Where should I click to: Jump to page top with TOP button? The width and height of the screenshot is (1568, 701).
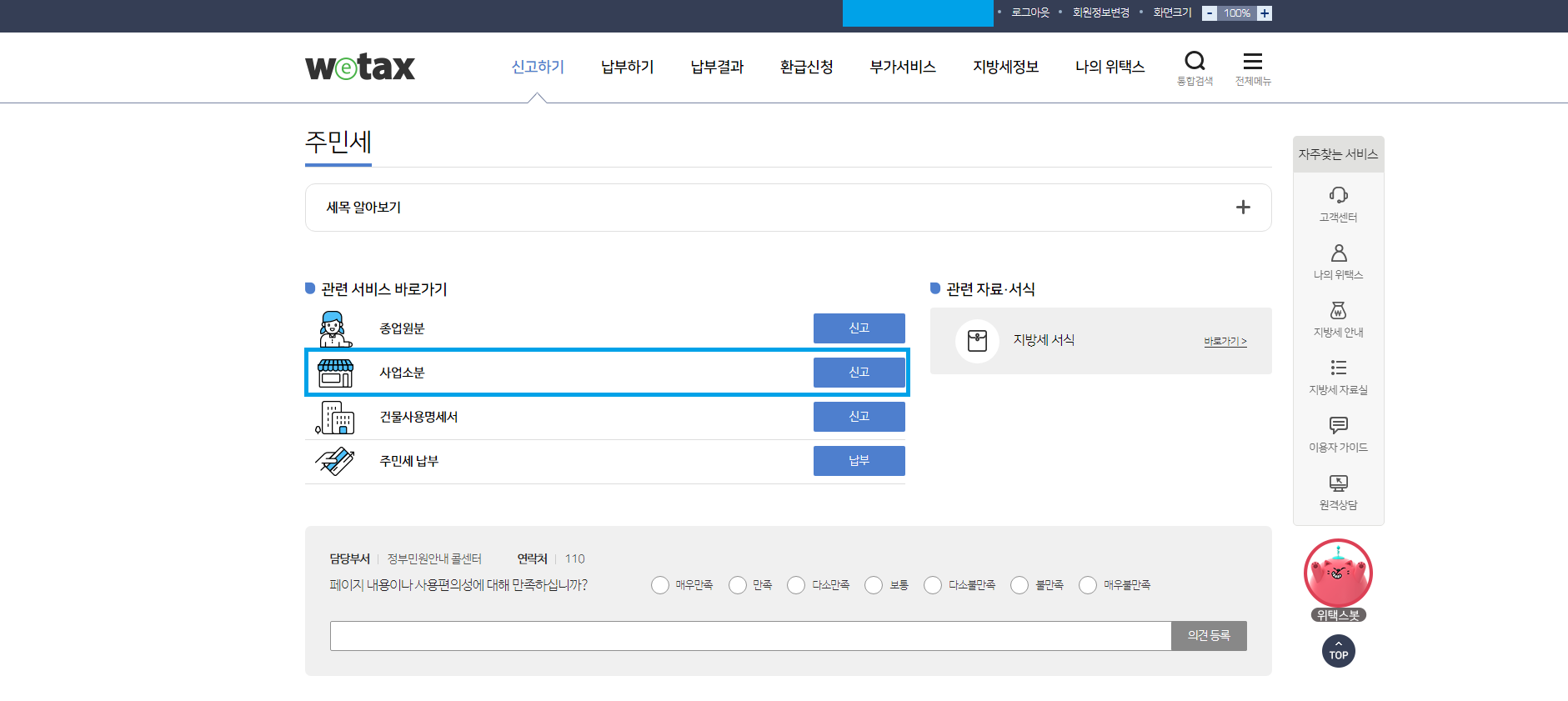pyautogui.click(x=1339, y=651)
